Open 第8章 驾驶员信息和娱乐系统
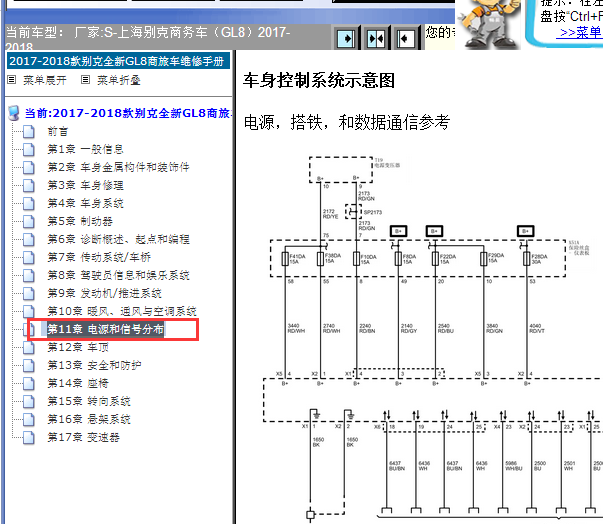Image resolution: width=603 pixels, height=524 pixels. (118, 275)
